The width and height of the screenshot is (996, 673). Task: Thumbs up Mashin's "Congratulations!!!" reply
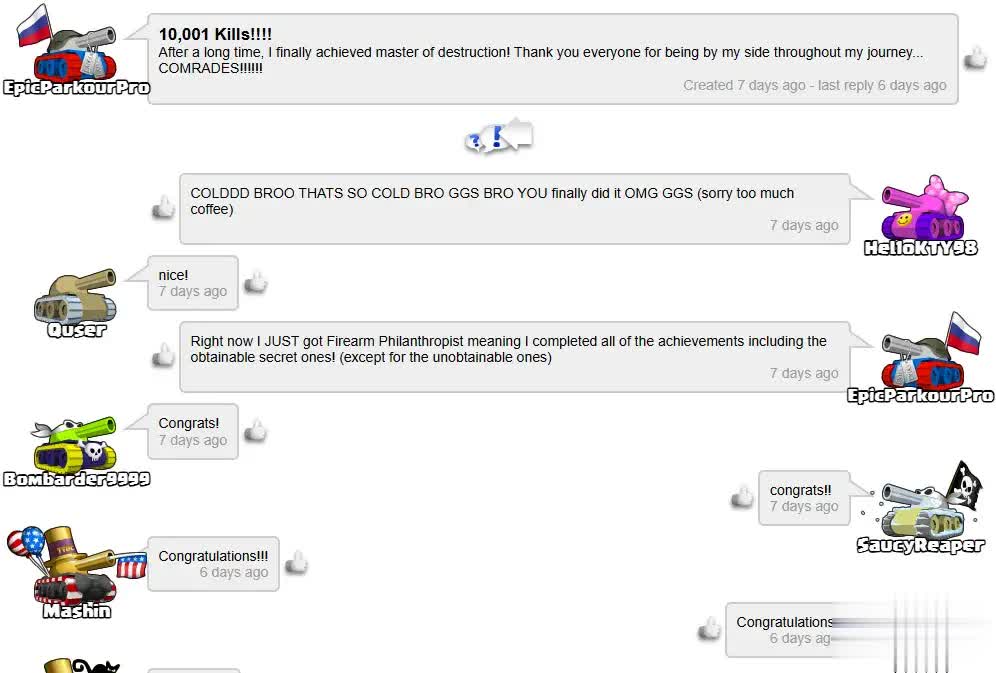click(296, 563)
